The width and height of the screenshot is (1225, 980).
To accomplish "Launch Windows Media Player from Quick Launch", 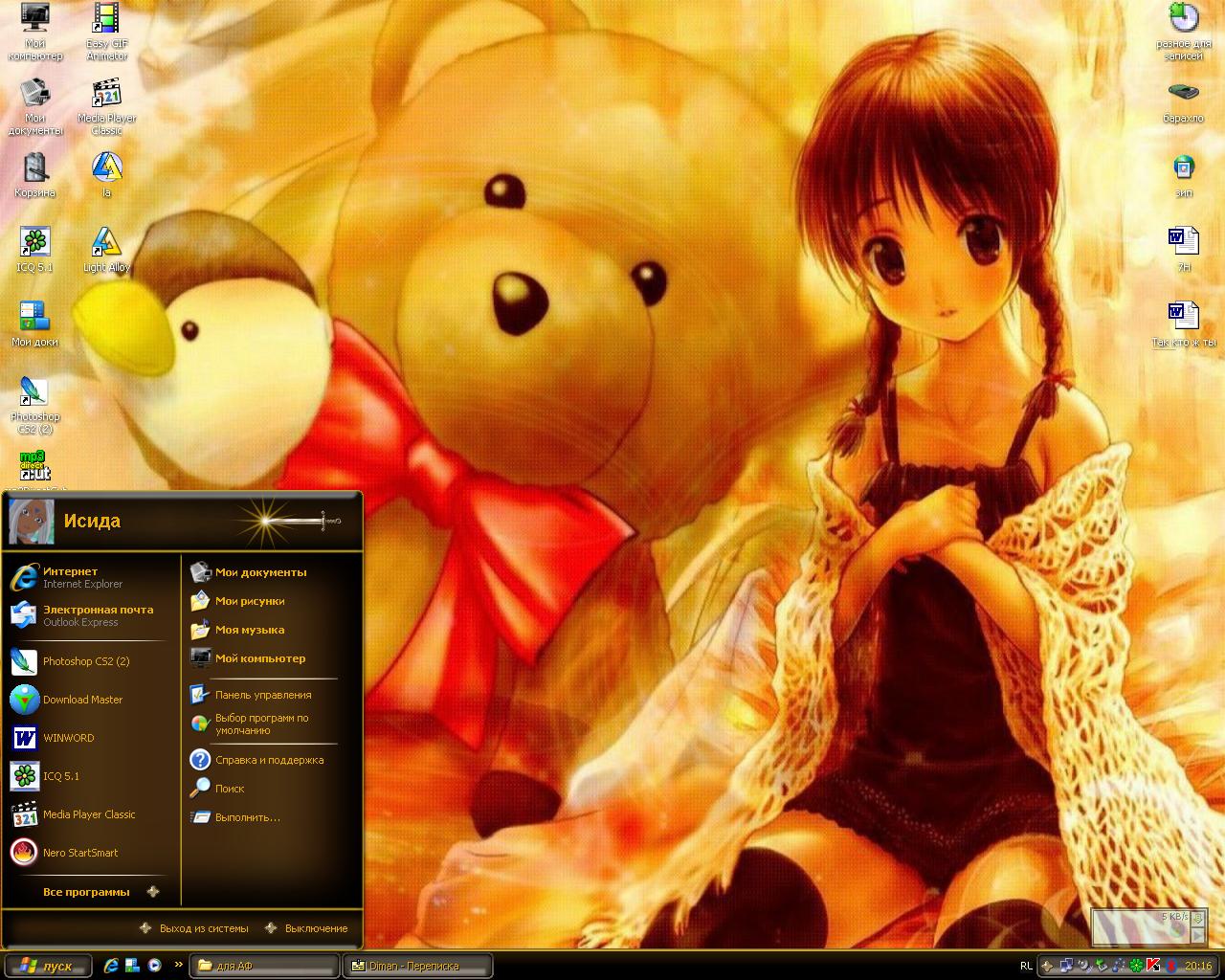I will (x=153, y=966).
